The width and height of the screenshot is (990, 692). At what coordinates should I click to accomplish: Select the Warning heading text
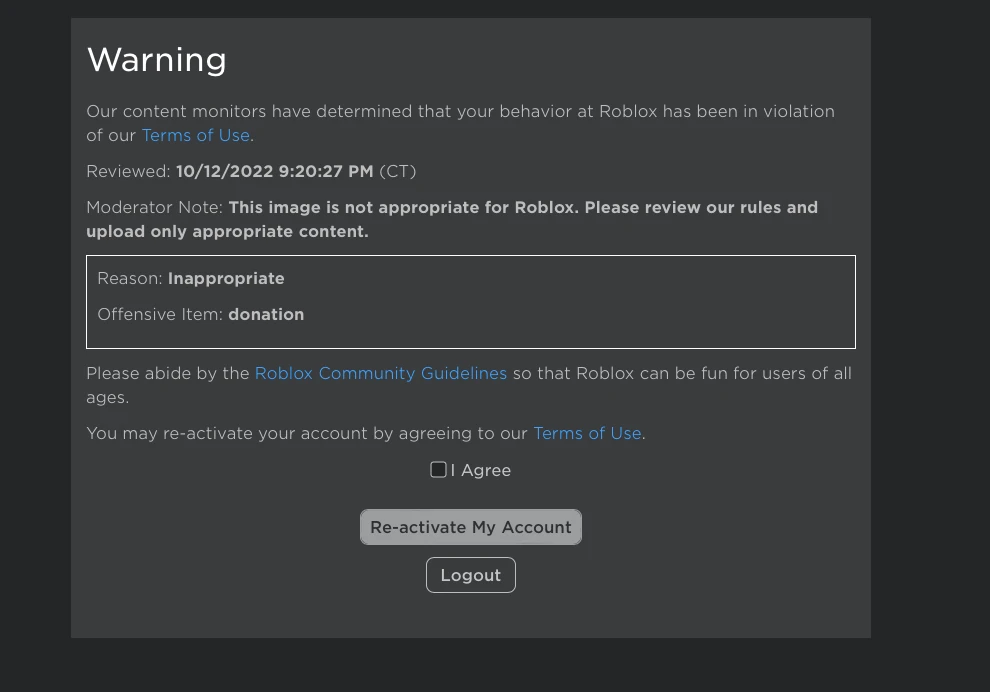156,59
